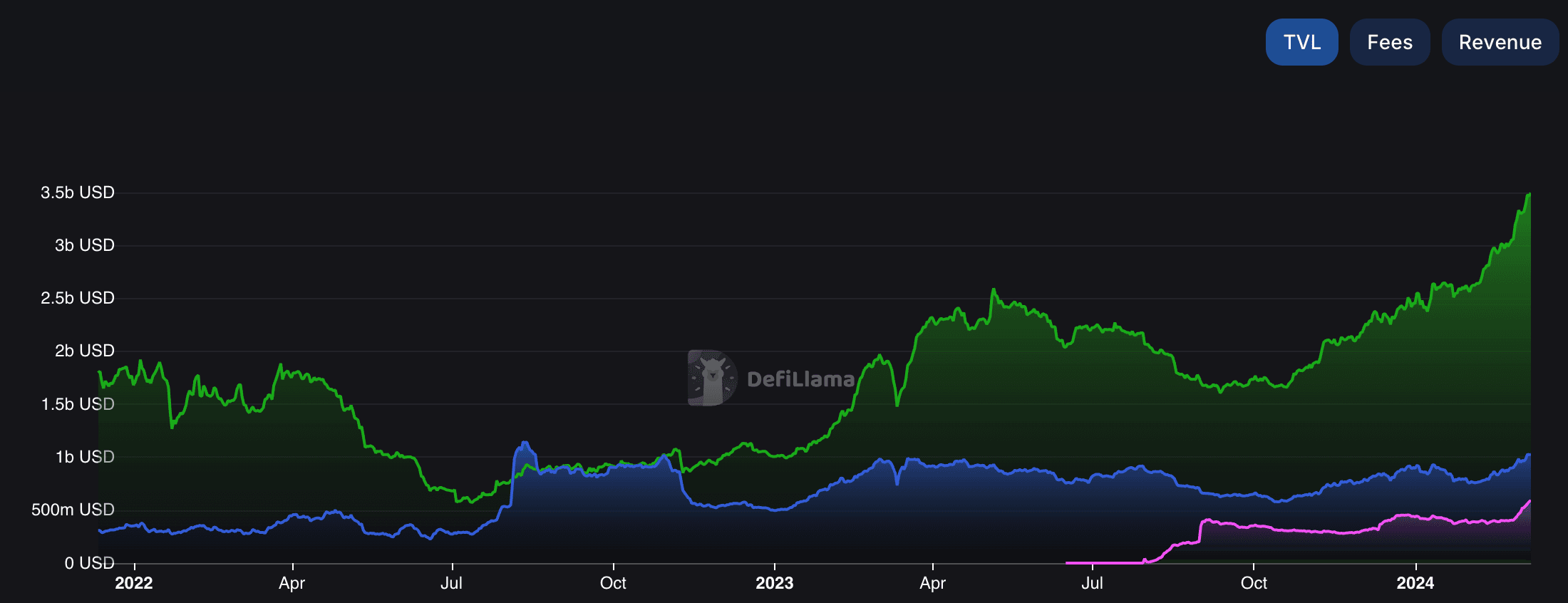
Task: Click the 2022 x-axis label
Action: pos(134,583)
